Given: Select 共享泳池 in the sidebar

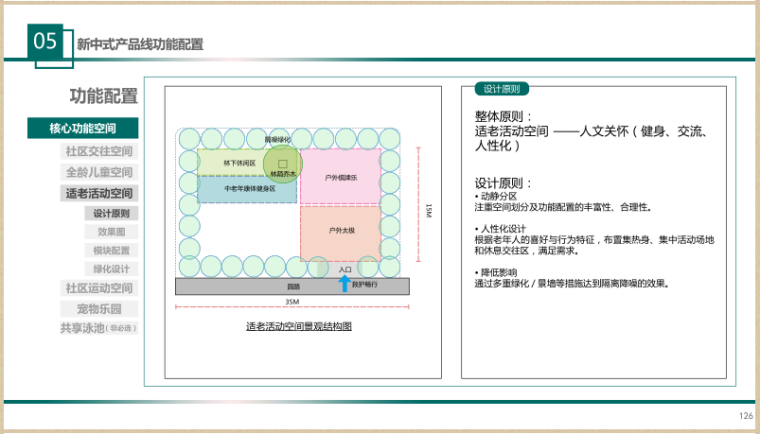Looking at the screenshot, I should coord(97,327).
